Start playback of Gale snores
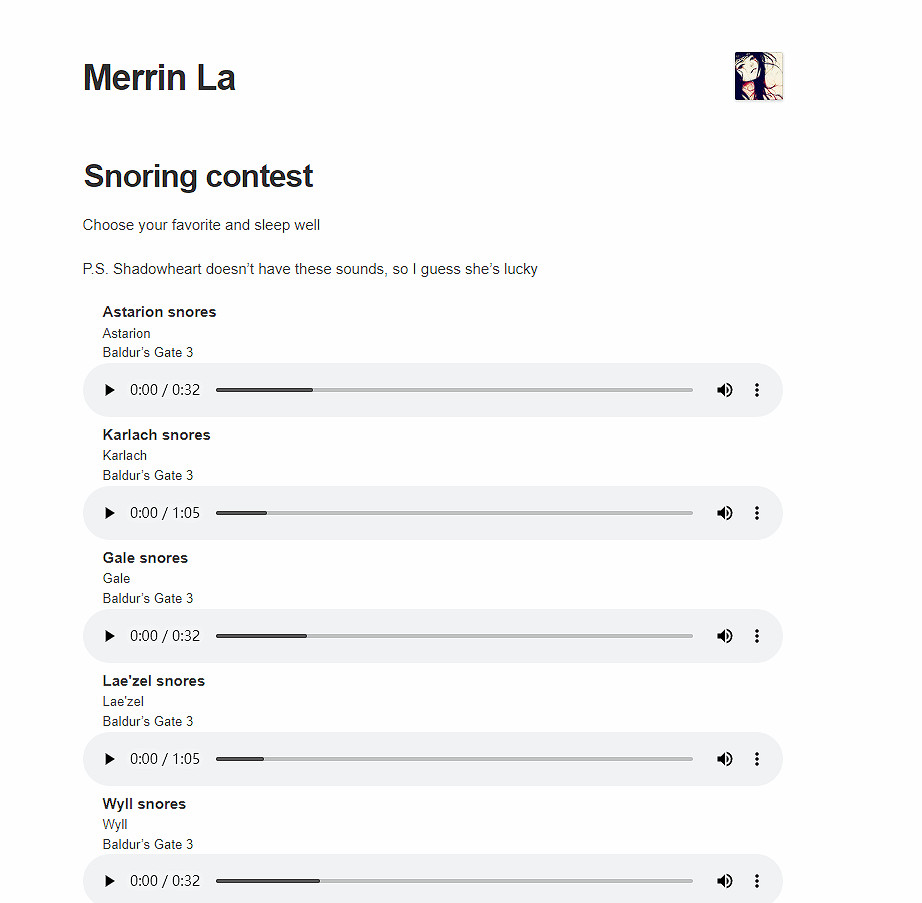922x903 pixels. (x=110, y=636)
